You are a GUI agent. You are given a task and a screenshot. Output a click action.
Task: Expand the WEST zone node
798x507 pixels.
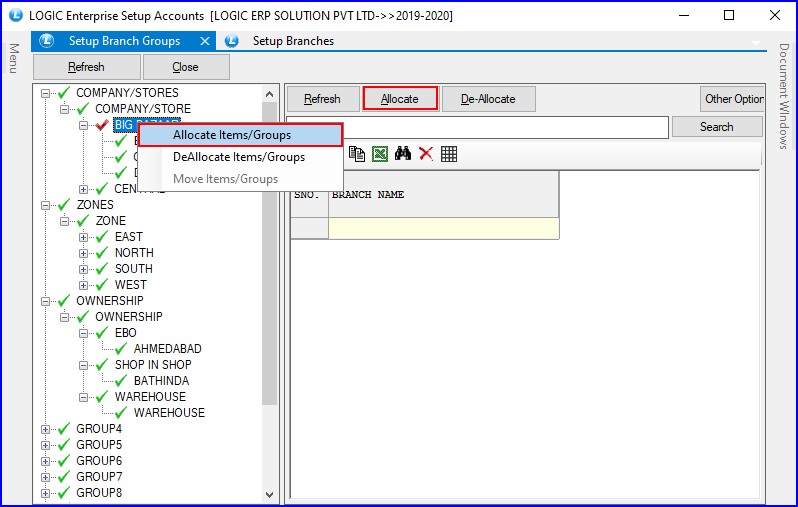[x=83, y=285]
